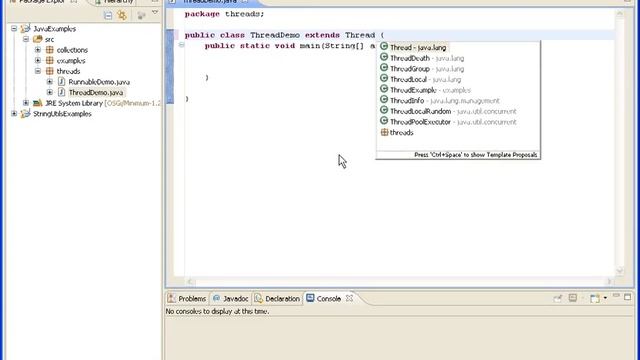Viewport: 640px width, 360px height.
Task: Collapse the JavaExamples project node
Action: [x=14, y=29]
